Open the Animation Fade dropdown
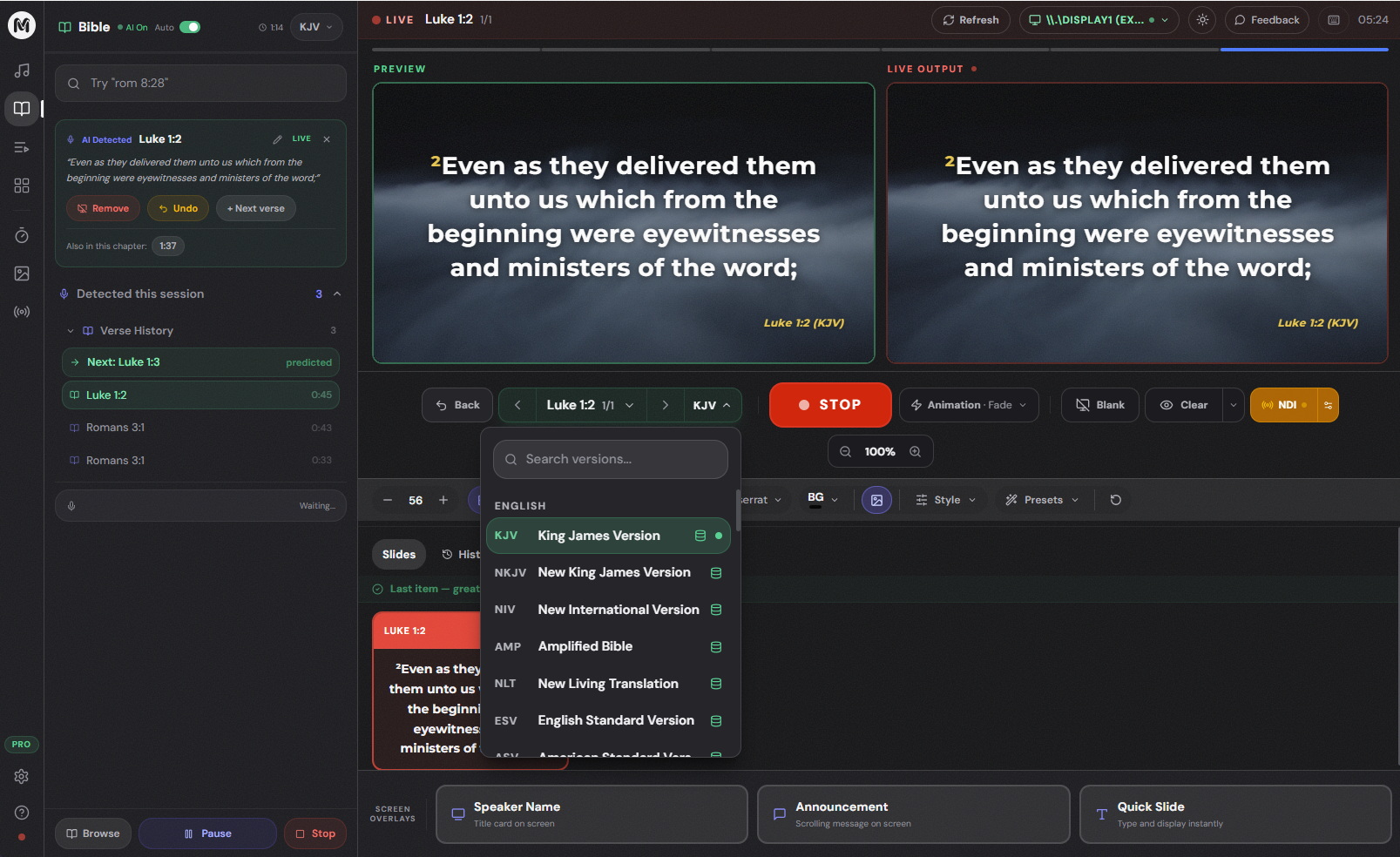Screen dimensions: 1400x857 pyautogui.click(x=968, y=404)
